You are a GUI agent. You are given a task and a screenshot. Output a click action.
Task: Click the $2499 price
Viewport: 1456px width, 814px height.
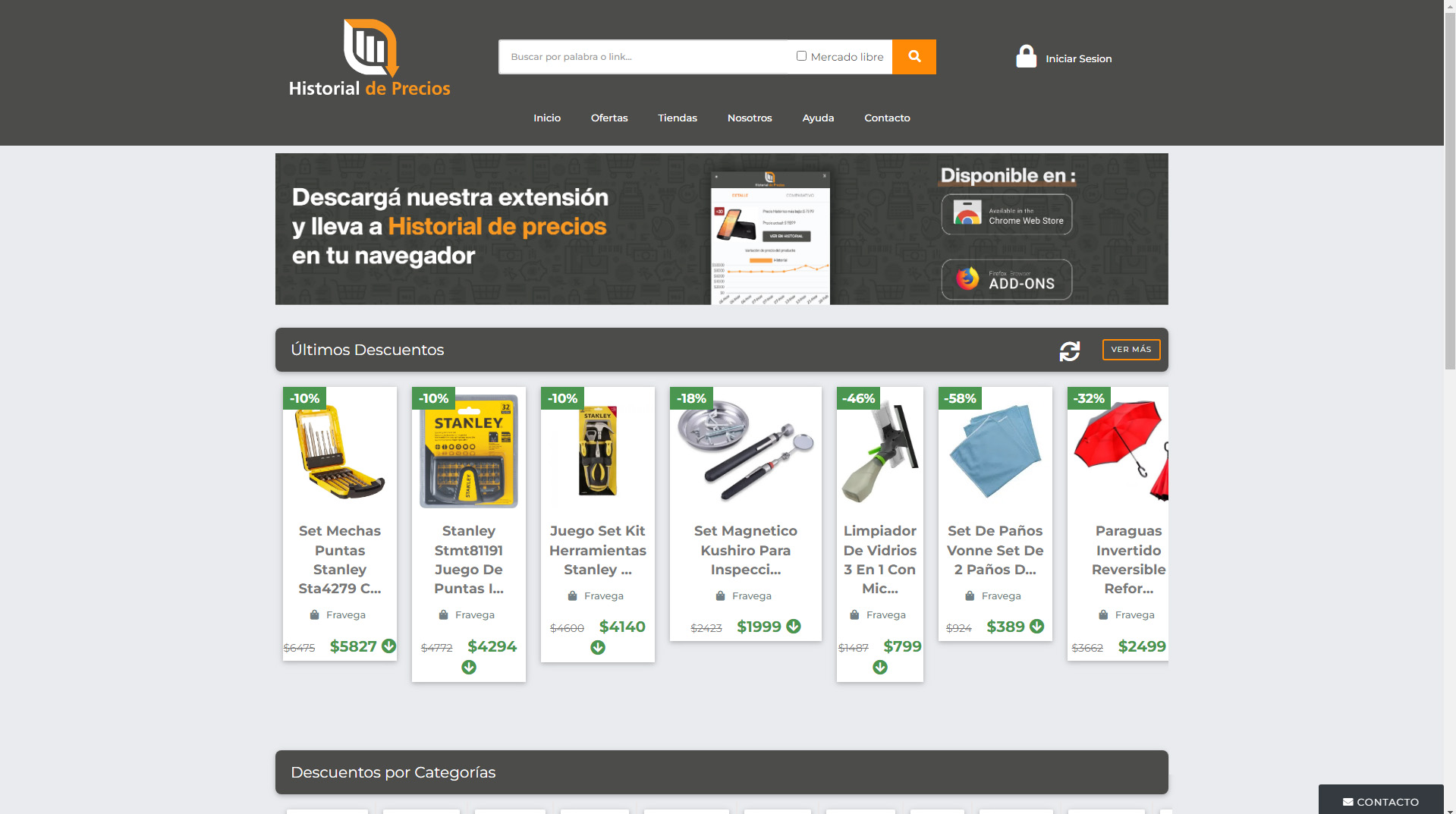(x=1142, y=646)
